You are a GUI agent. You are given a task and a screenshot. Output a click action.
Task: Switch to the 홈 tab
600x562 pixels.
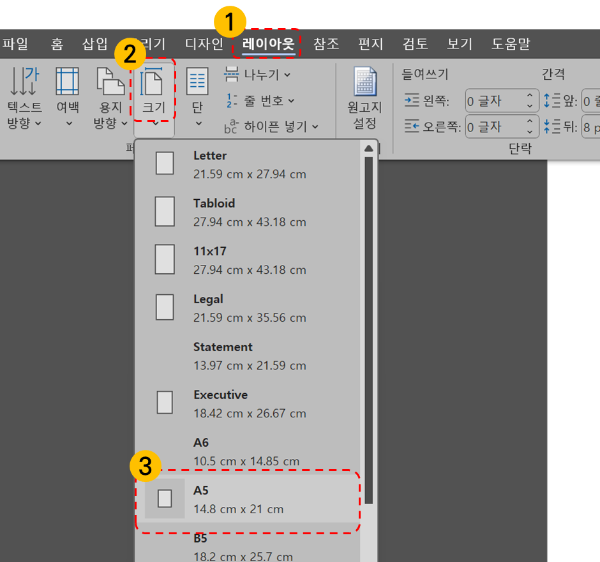point(57,44)
